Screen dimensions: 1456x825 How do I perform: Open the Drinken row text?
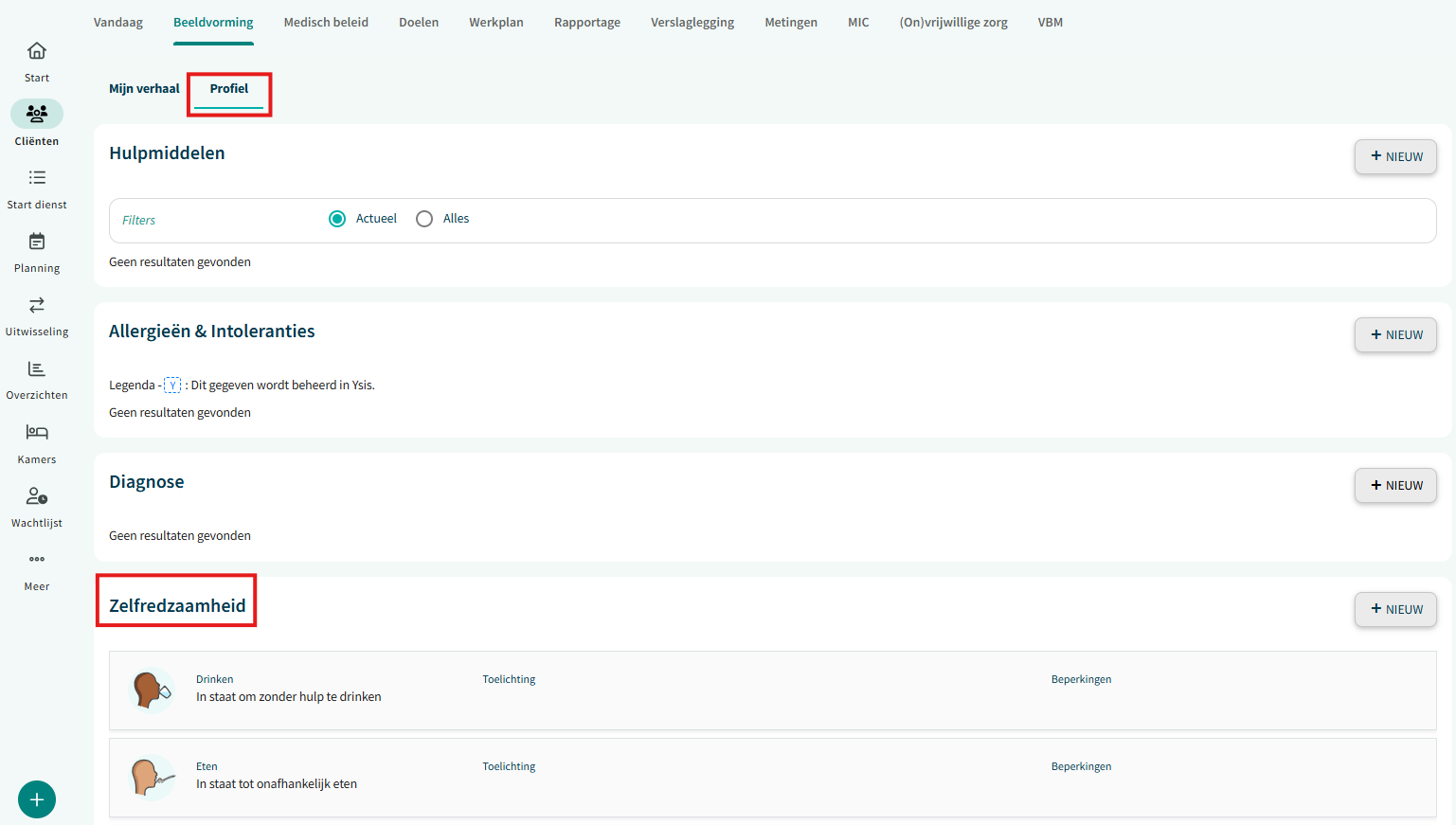tap(289, 696)
